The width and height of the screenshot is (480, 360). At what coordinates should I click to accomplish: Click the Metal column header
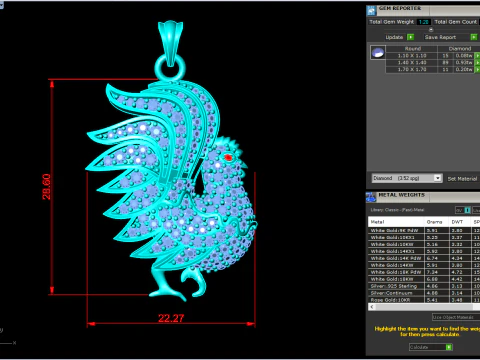(396, 222)
